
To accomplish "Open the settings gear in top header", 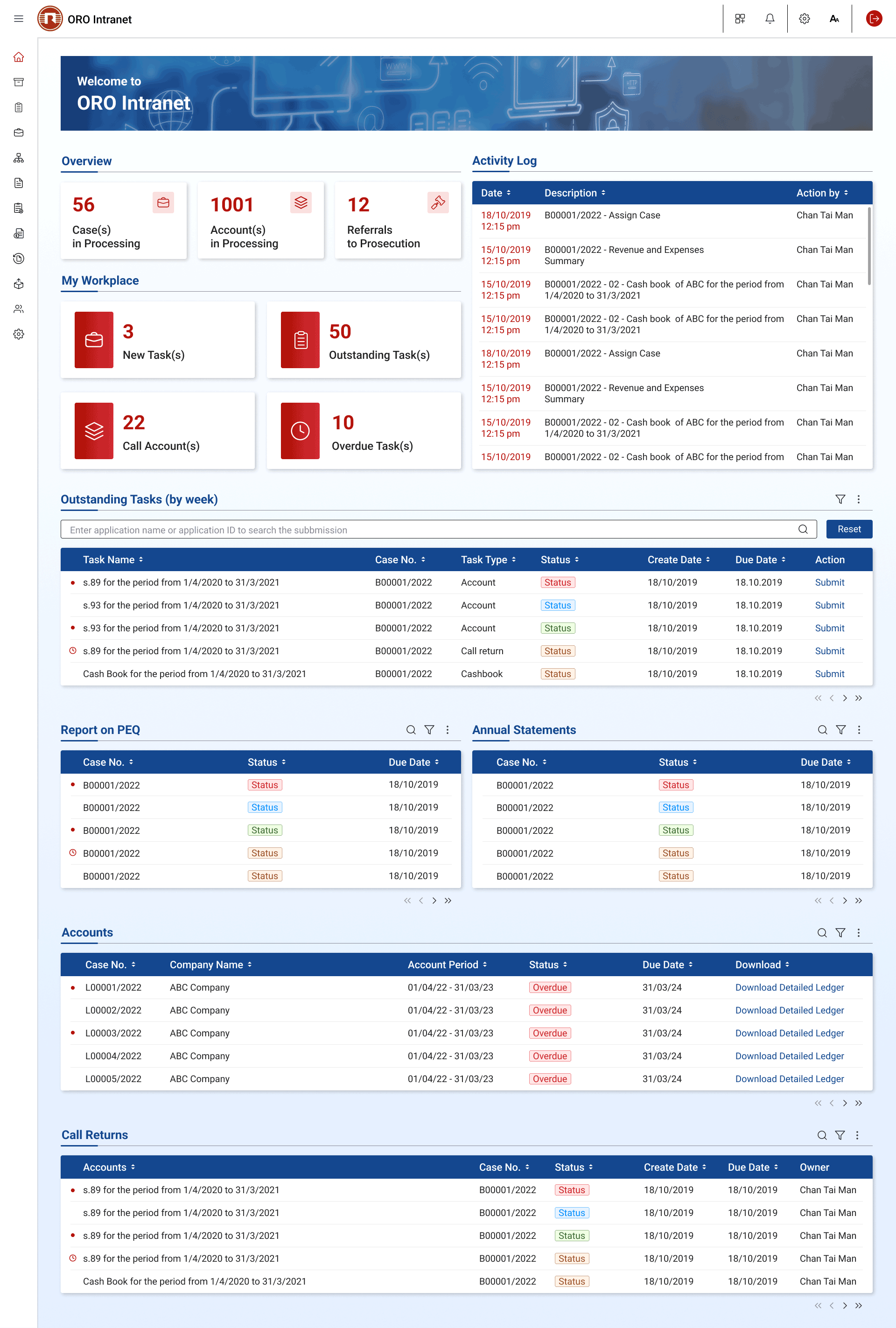I will [x=804, y=19].
